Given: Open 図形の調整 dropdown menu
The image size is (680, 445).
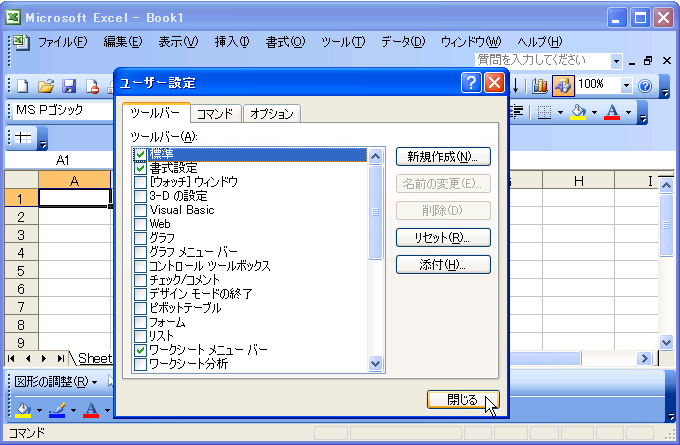Looking at the screenshot, I should pos(56,382).
